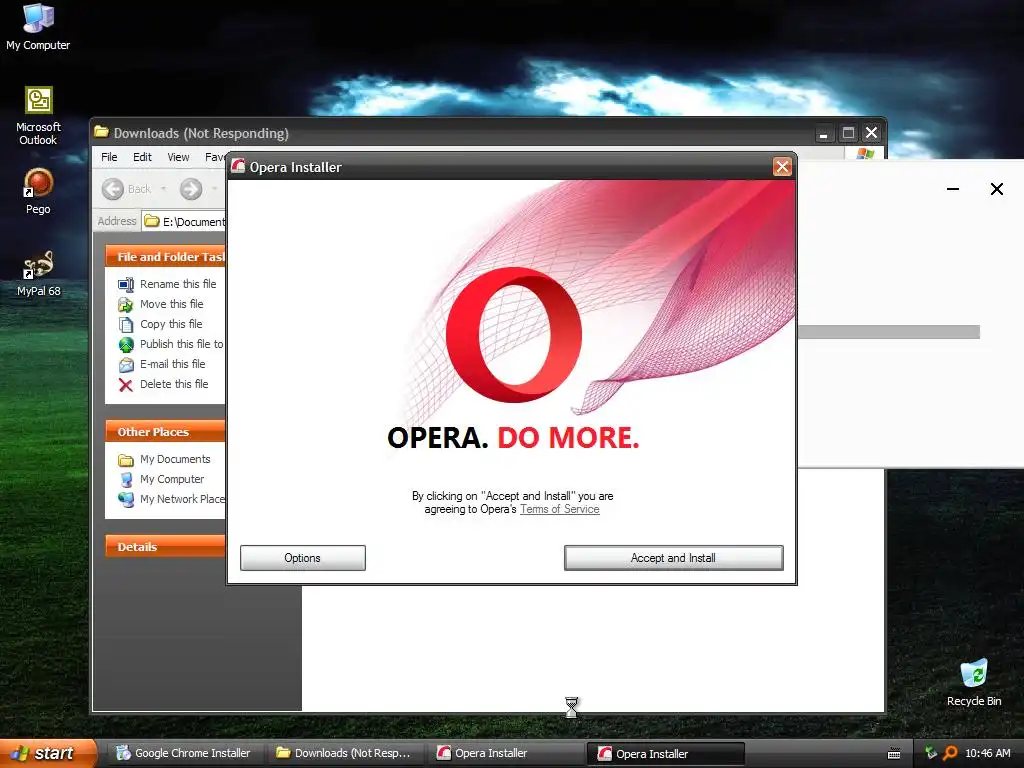
Task: Open Opera installer Options
Action: (x=302, y=558)
